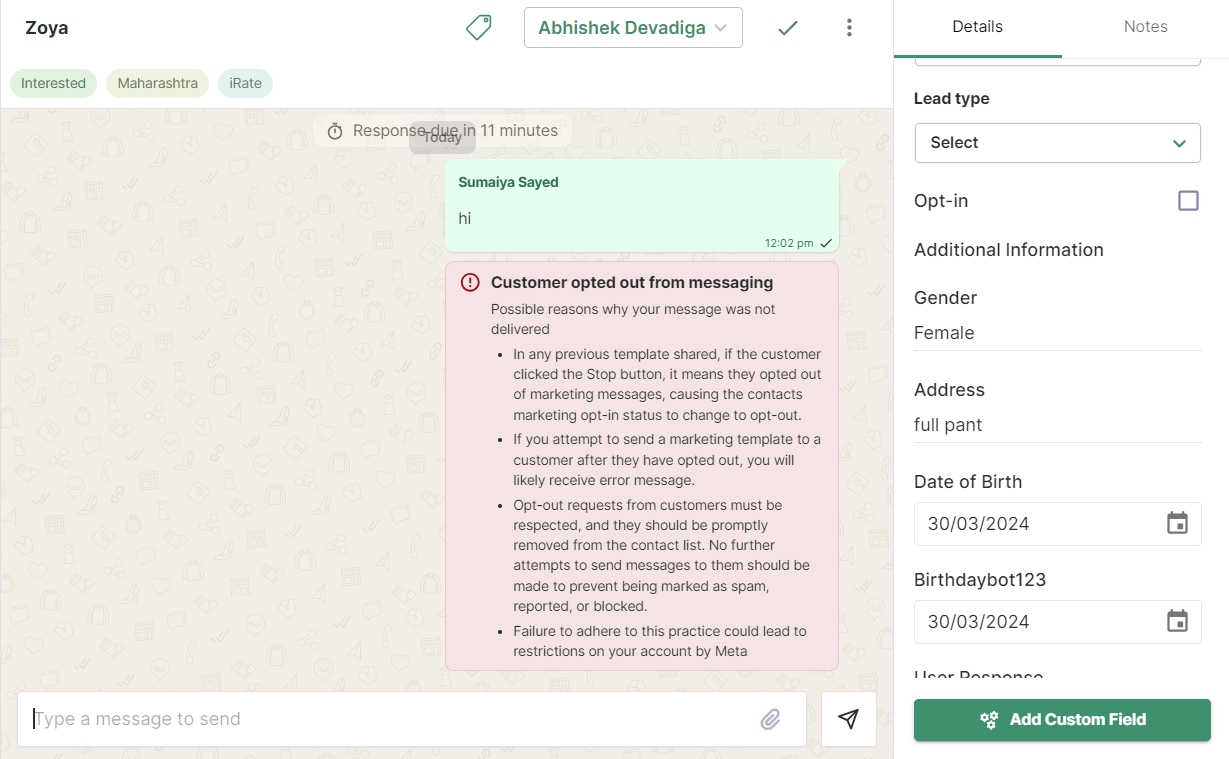Image resolution: width=1229 pixels, height=759 pixels.
Task: Enable the Opt-in checkbox
Action: point(1188,201)
